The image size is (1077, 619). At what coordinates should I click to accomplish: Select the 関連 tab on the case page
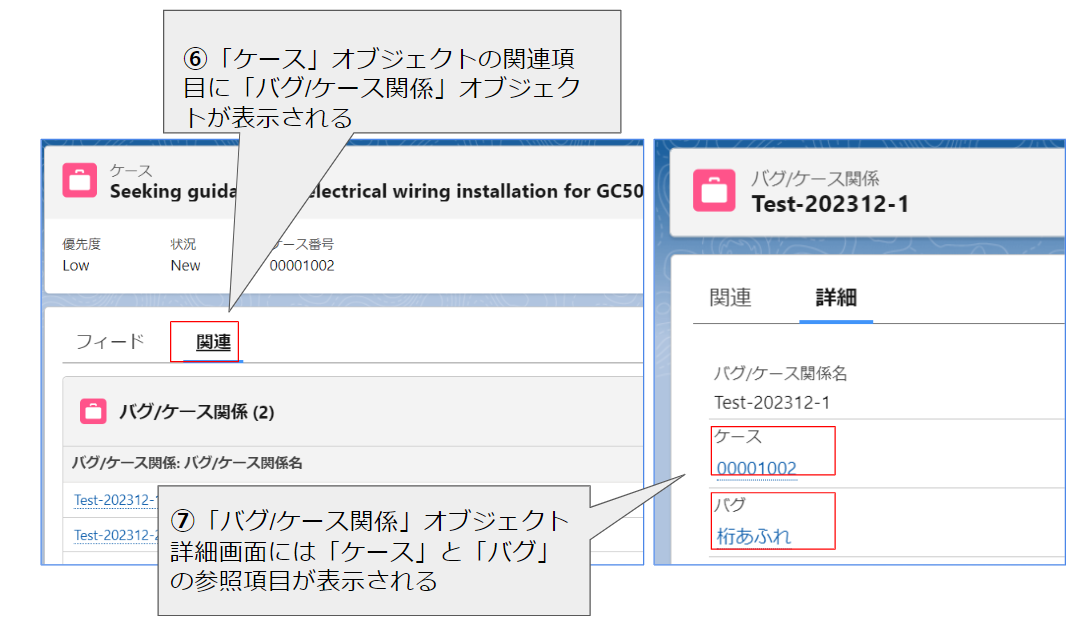point(213,342)
